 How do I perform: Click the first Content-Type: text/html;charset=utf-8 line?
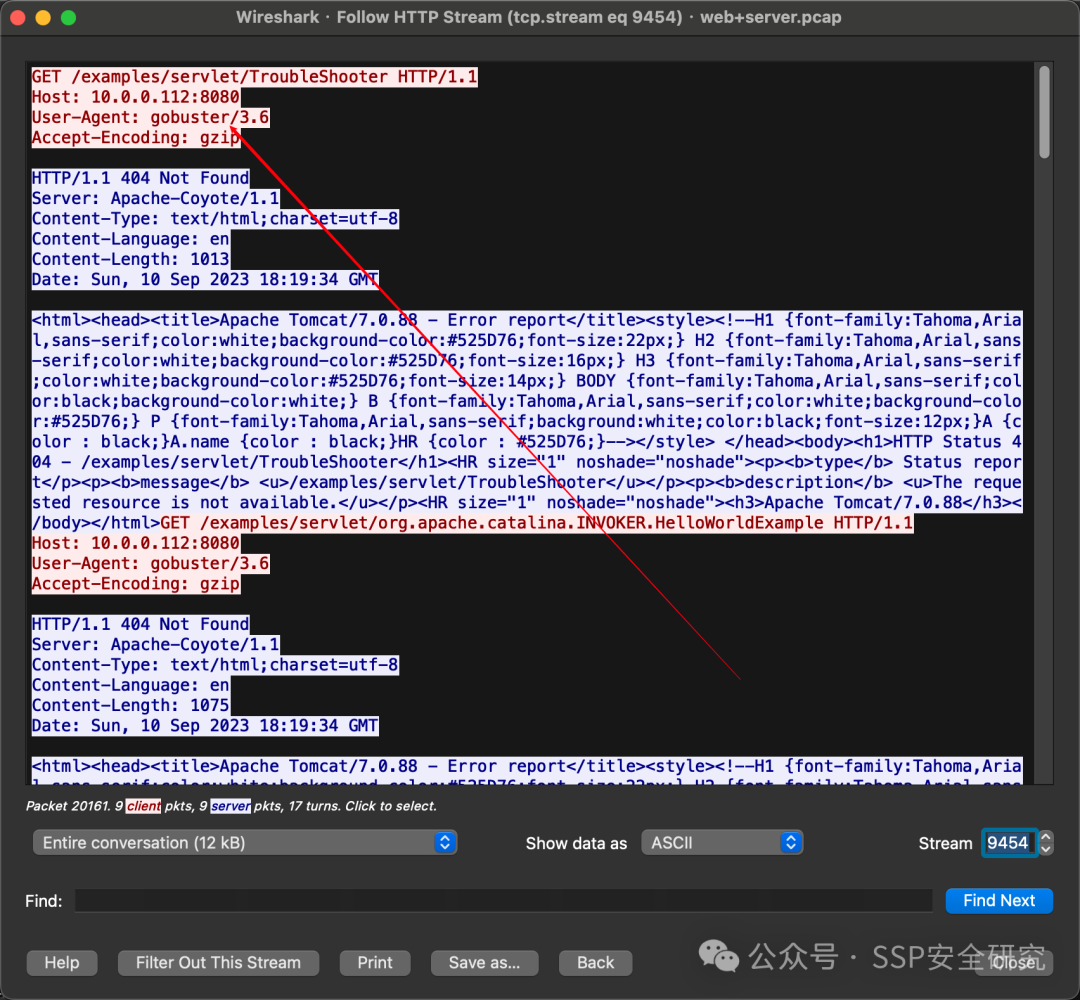point(215,218)
